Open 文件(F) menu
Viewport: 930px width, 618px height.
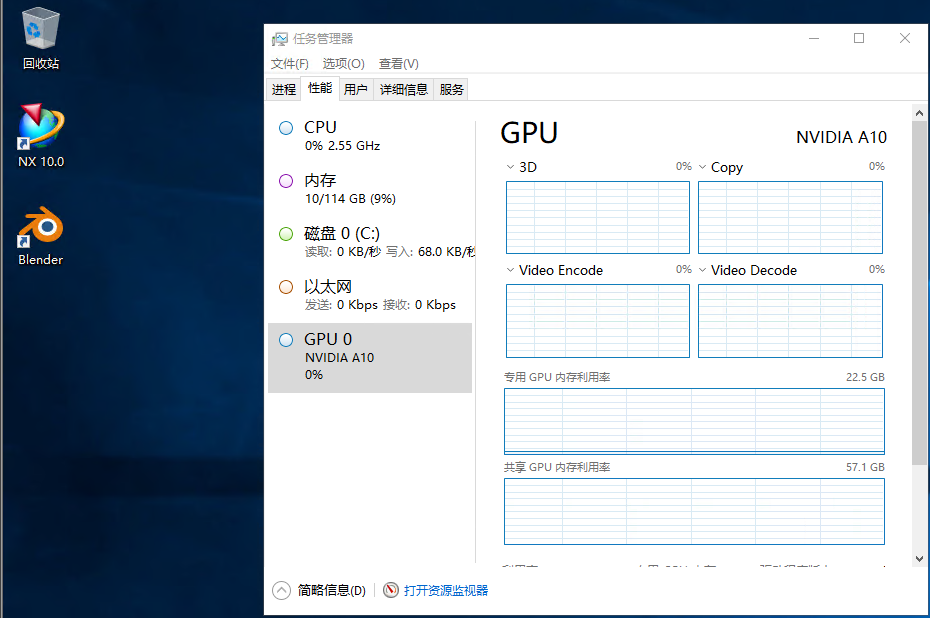point(289,63)
